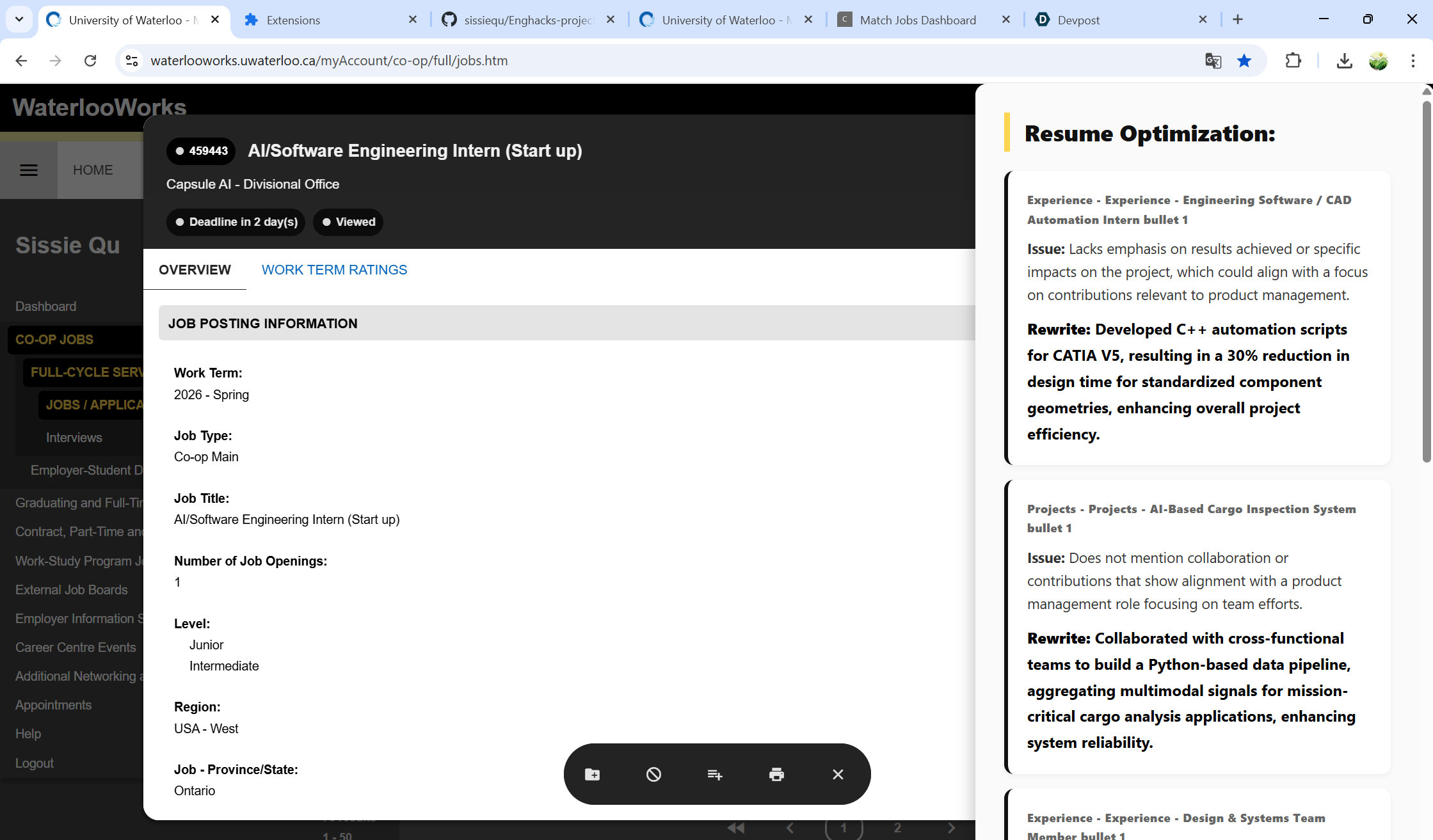The image size is (1433, 840).
Task: Switch to Match Jobs Dashboard browser tab
Action: coord(917,20)
